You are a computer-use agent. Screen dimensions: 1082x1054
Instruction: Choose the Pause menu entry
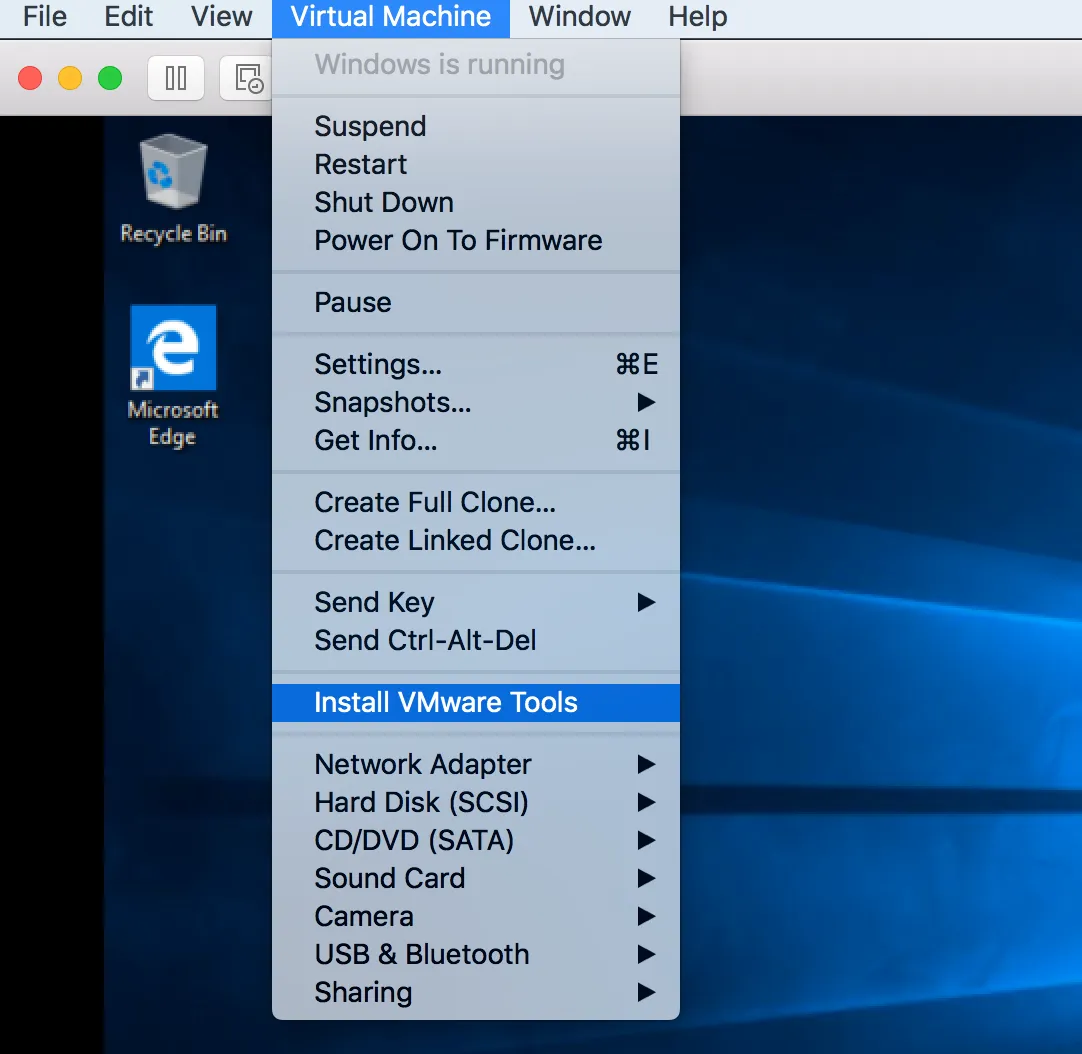[476, 302]
